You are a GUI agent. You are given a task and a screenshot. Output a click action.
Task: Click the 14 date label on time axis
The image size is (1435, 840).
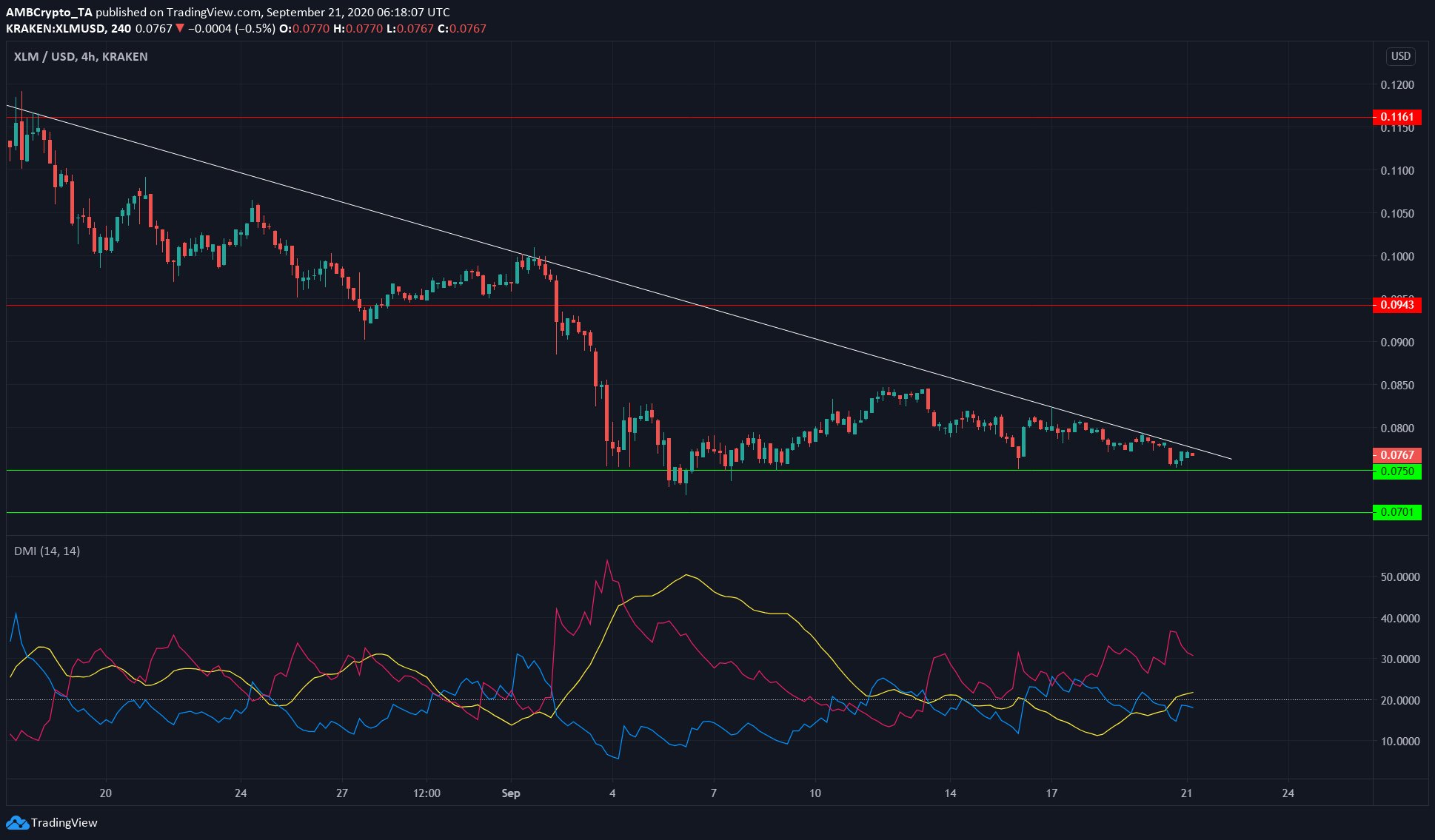(x=950, y=793)
